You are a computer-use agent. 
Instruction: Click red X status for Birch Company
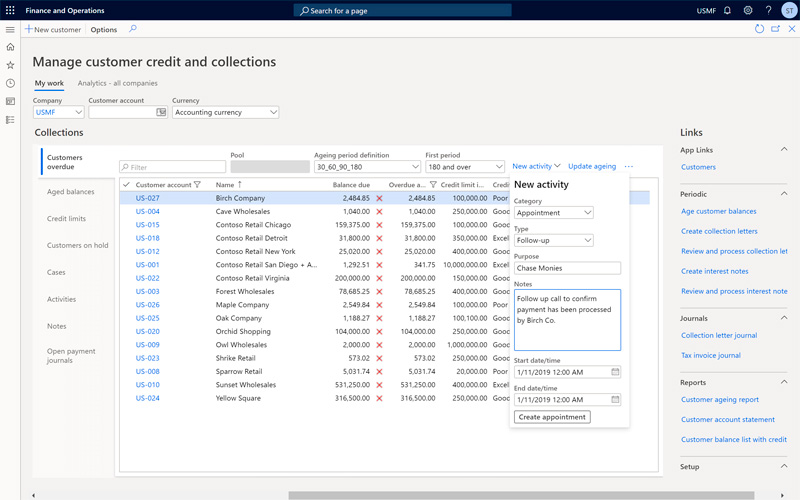pos(379,198)
